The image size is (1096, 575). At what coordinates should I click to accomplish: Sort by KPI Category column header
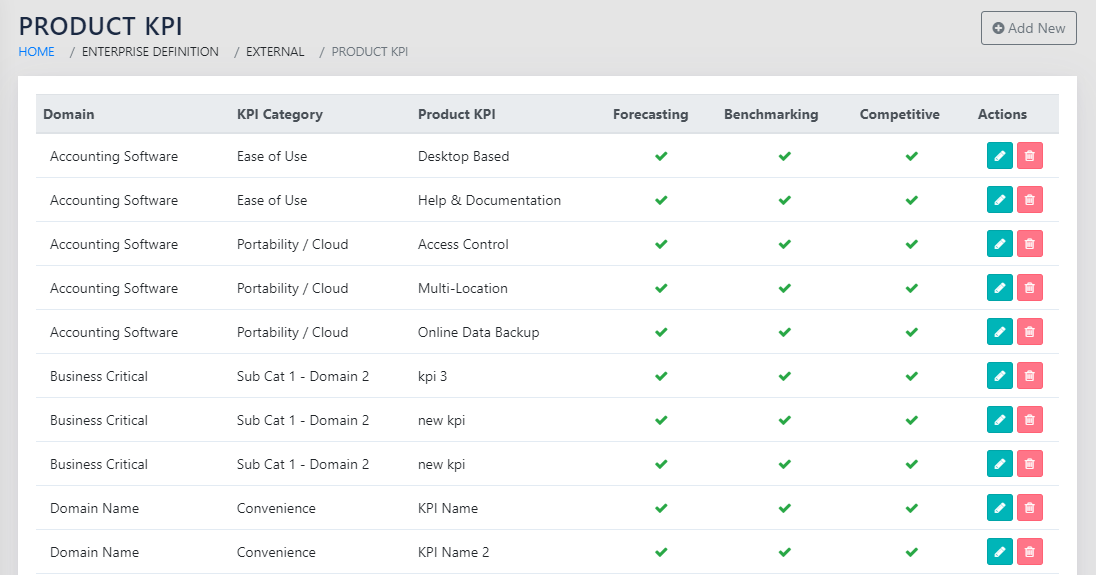[x=279, y=114]
